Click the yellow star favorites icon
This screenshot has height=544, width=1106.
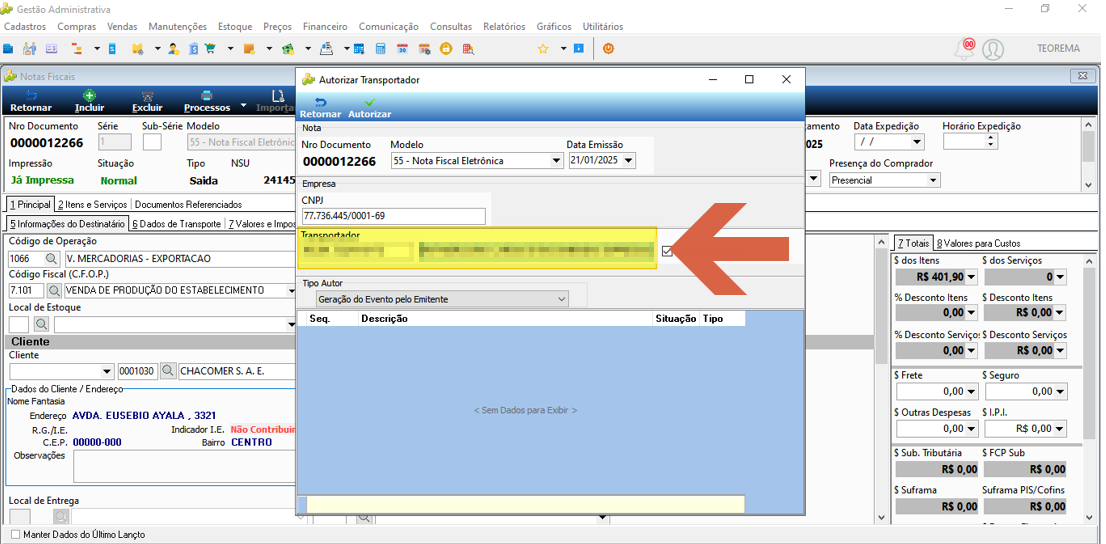click(543, 49)
